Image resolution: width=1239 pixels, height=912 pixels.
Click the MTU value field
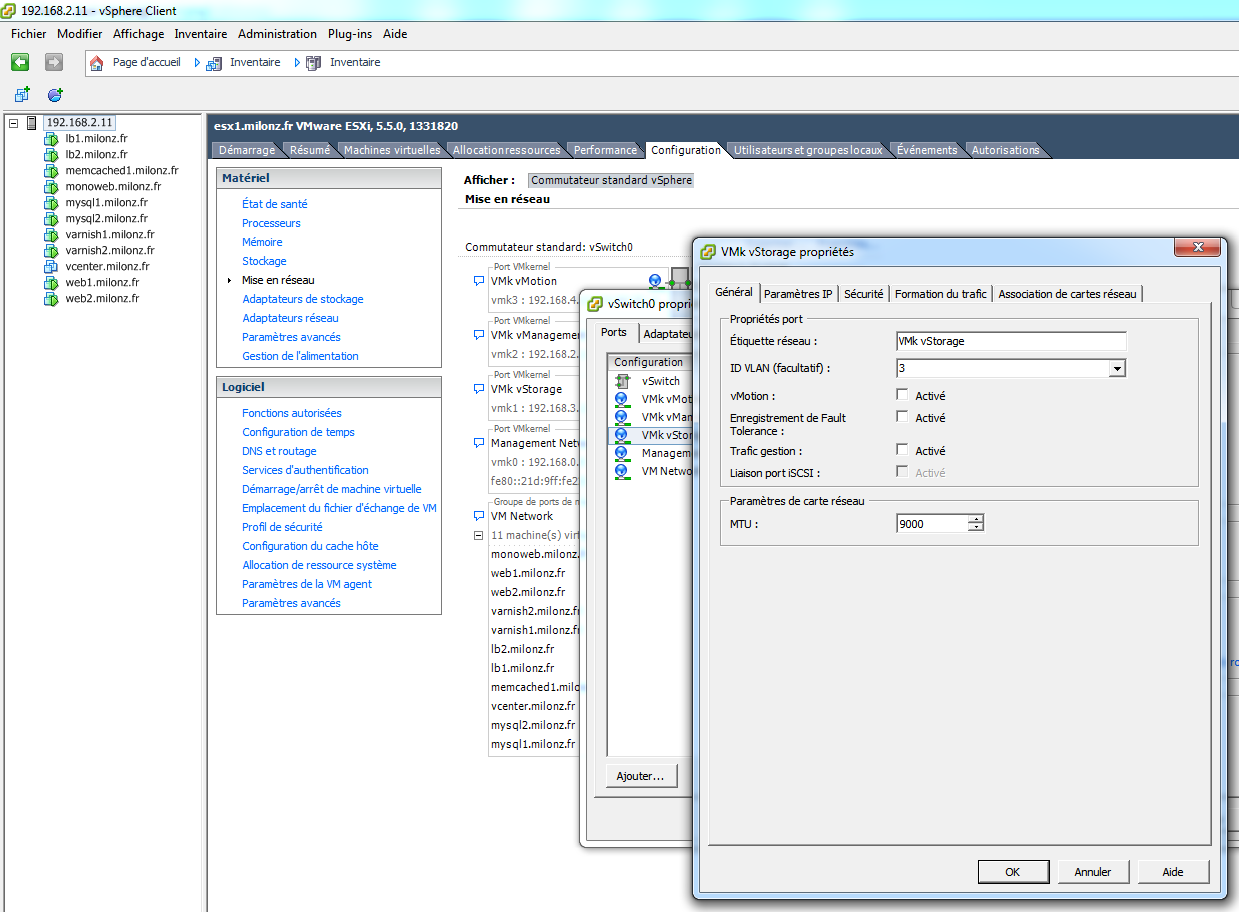[933, 523]
